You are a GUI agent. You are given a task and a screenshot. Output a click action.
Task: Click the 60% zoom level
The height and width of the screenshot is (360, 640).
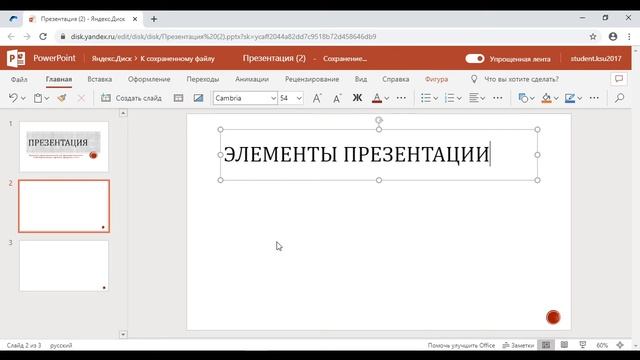click(x=602, y=345)
